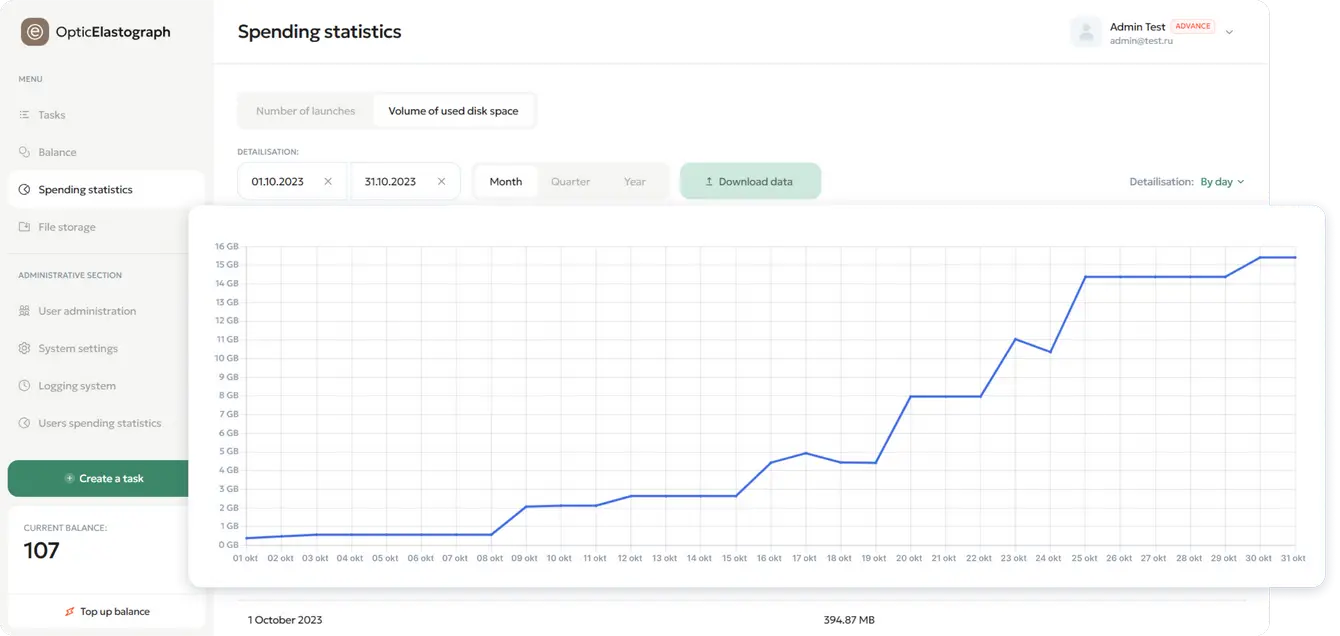Select the User administration people icon
This screenshot has width=1340, height=636.
22,311
